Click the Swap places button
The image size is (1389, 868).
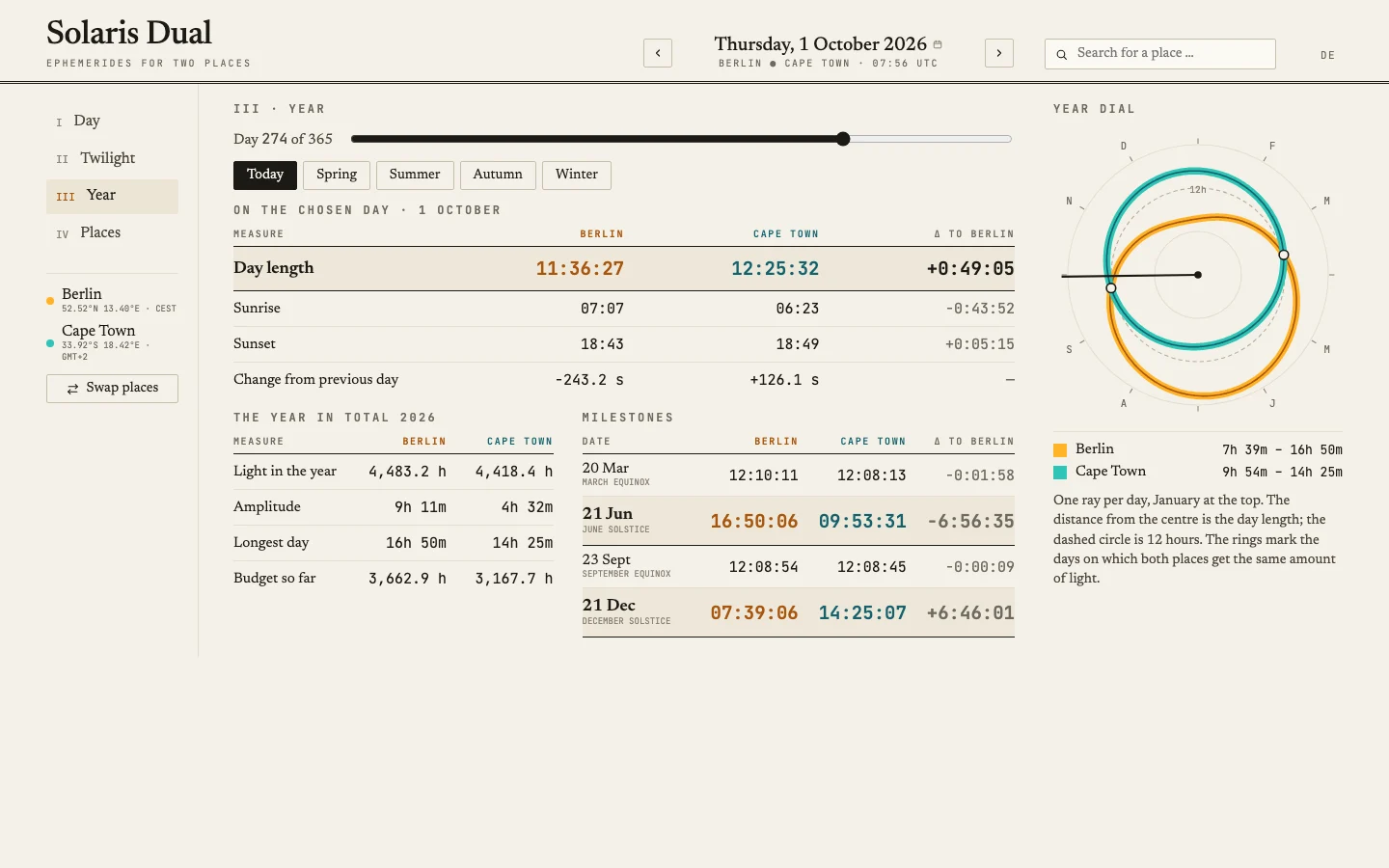tap(112, 389)
